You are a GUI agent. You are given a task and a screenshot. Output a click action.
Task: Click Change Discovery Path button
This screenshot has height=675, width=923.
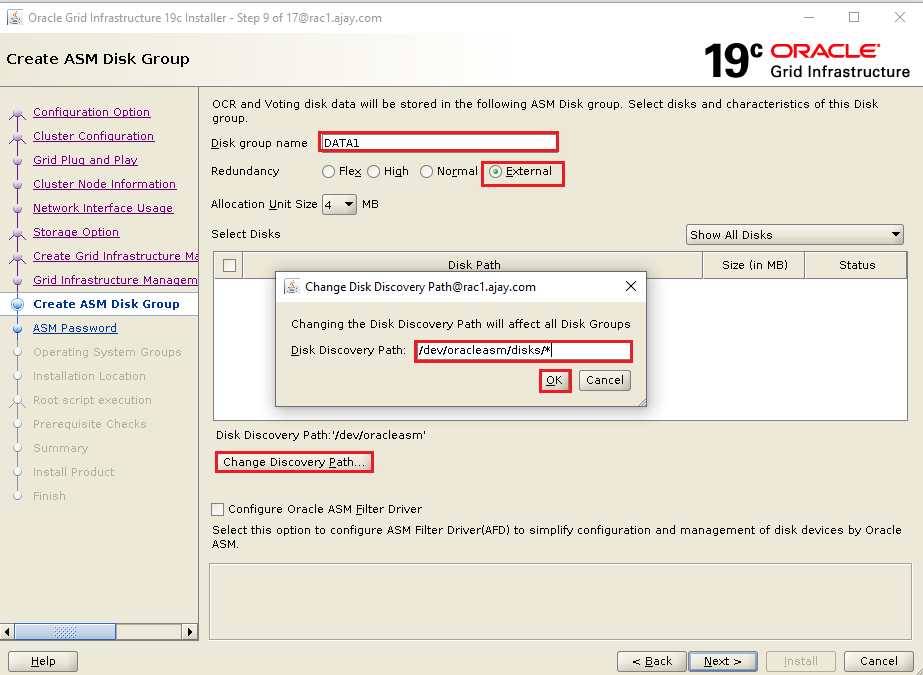coord(294,462)
